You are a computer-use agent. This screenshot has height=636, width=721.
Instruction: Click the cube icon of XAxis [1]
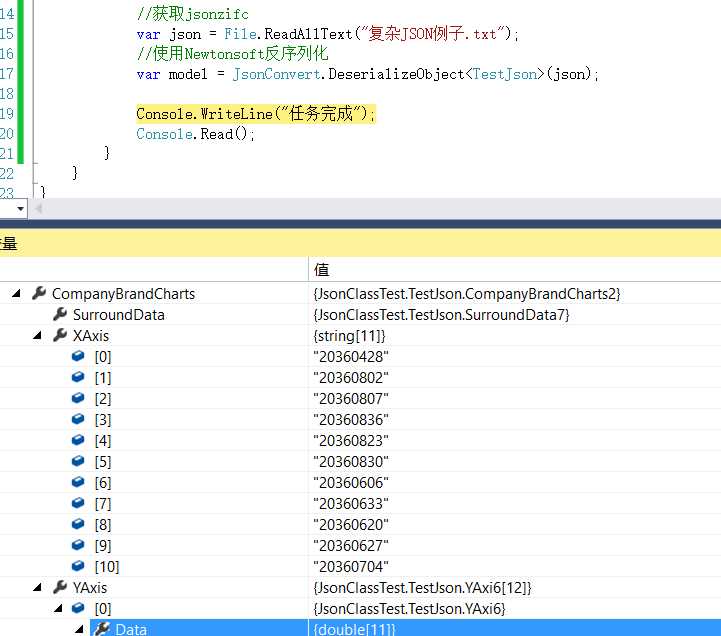point(78,377)
